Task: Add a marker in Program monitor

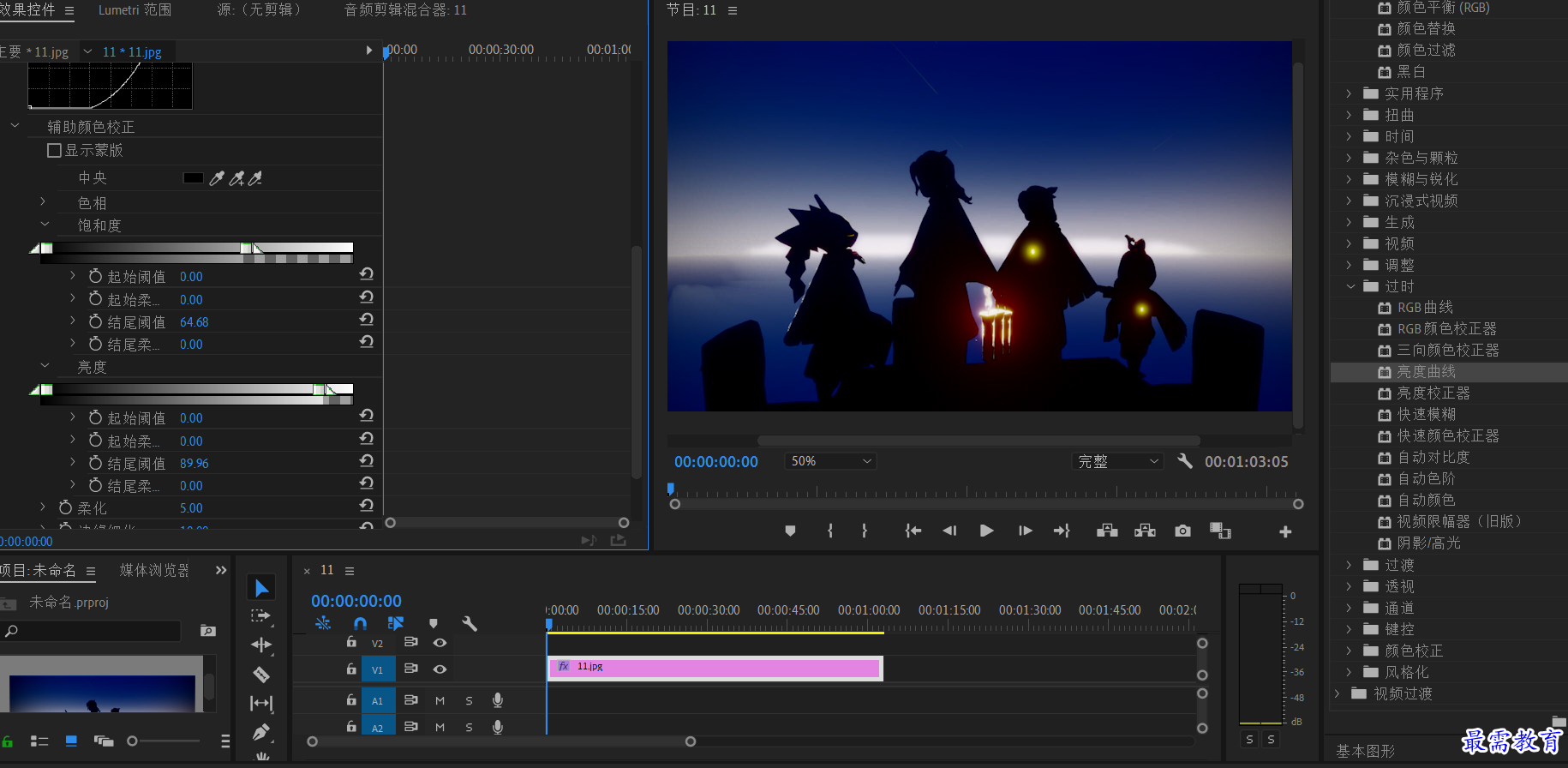Action: coord(790,531)
